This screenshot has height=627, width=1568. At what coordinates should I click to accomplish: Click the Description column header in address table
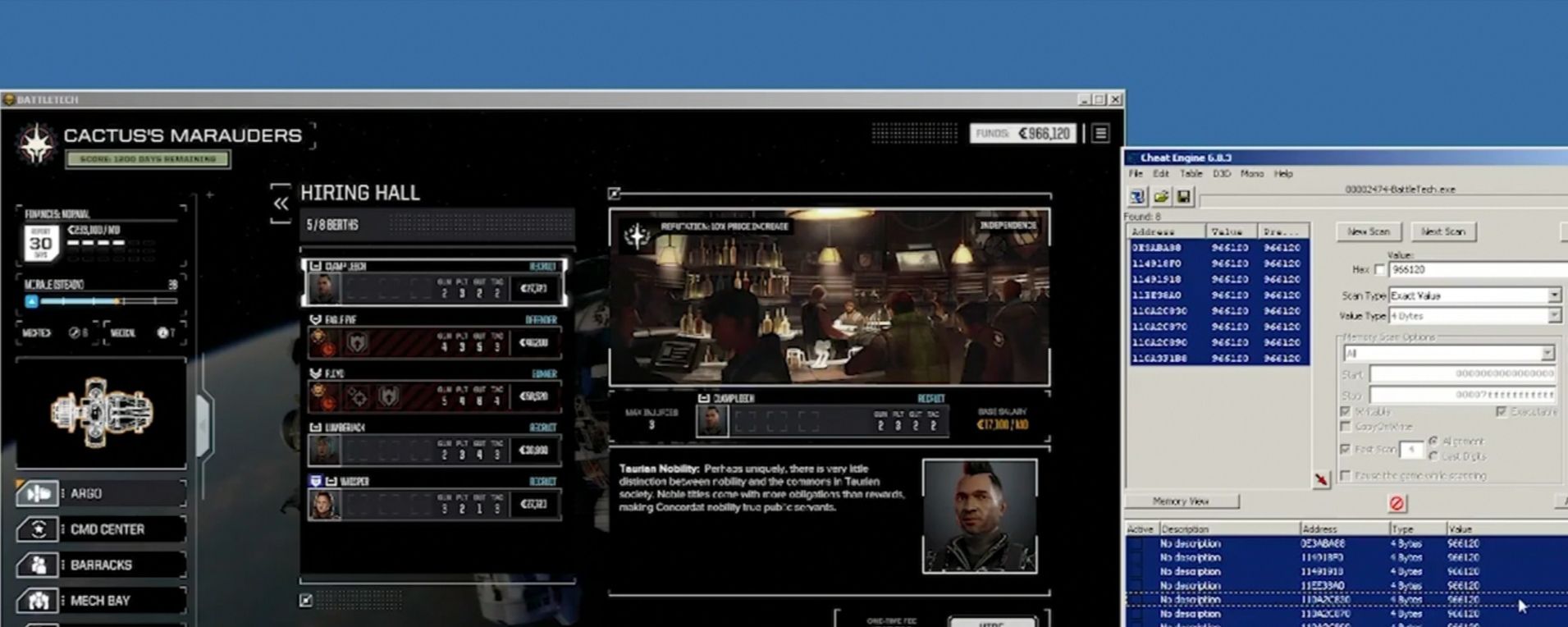coord(1229,529)
